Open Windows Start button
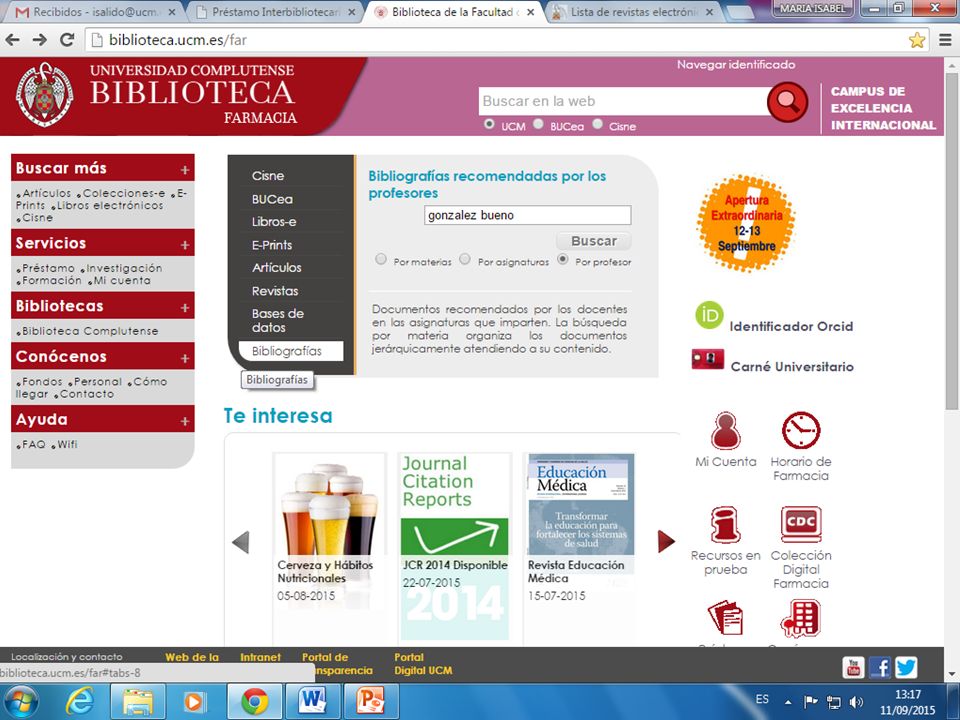 [20, 702]
